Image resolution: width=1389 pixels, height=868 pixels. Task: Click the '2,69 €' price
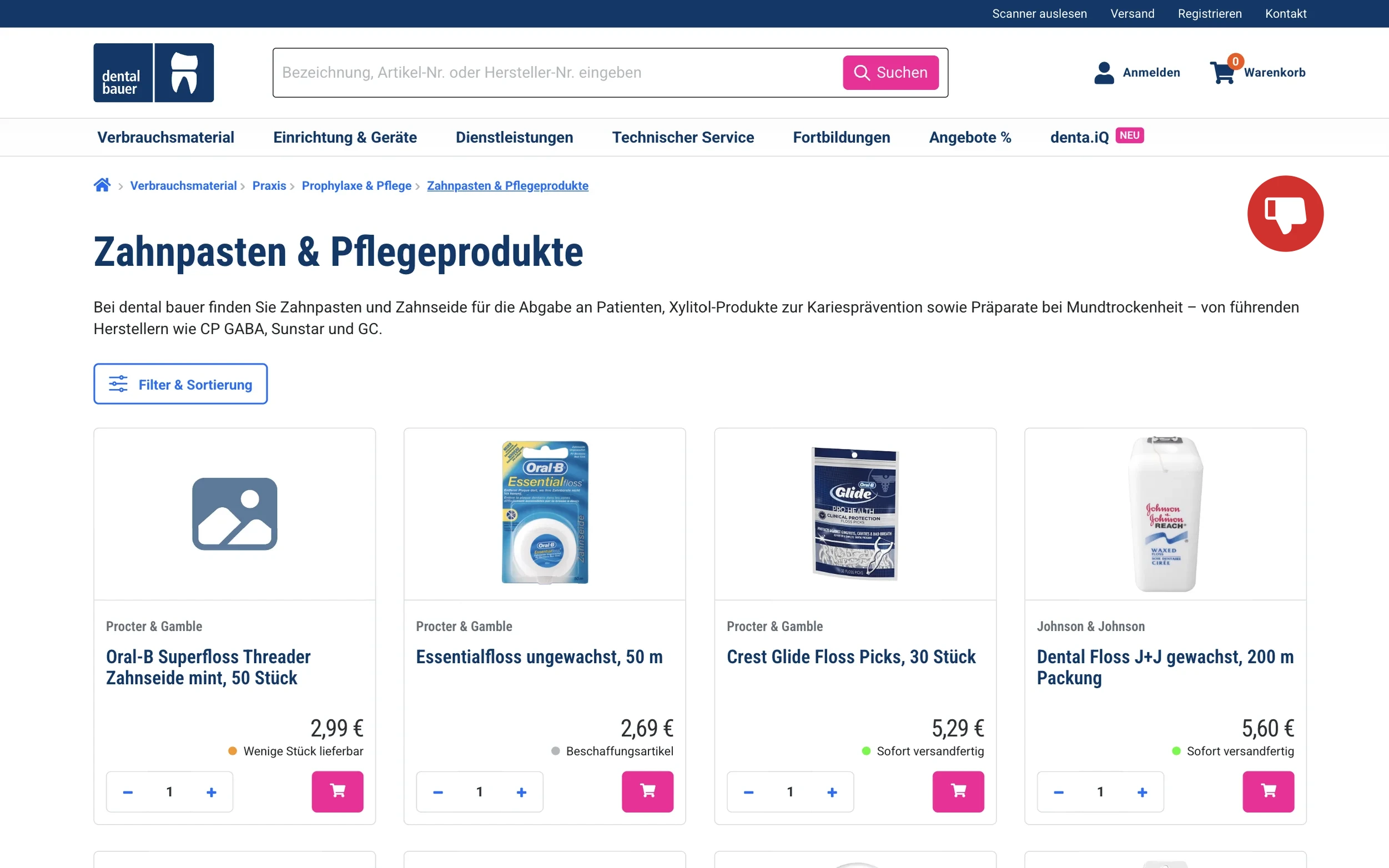(x=647, y=728)
